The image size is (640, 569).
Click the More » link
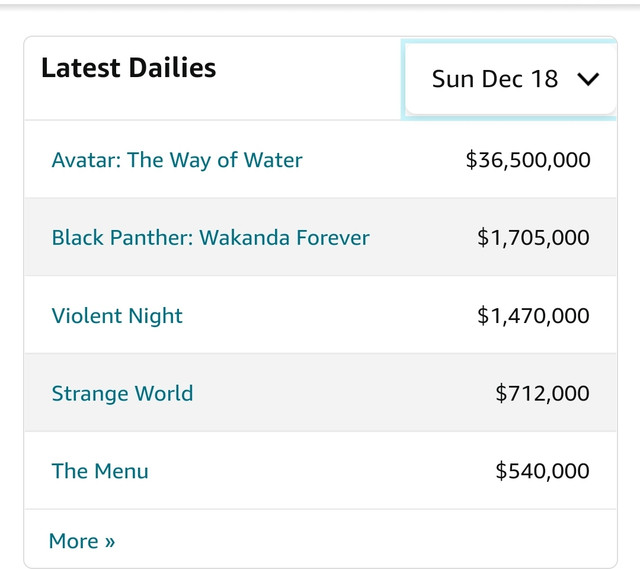(82, 541)
